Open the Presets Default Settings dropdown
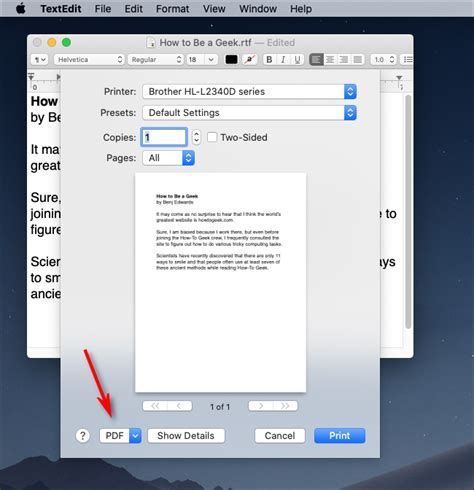The width and height of the screenshot is (474, 490). coord(249,113)
